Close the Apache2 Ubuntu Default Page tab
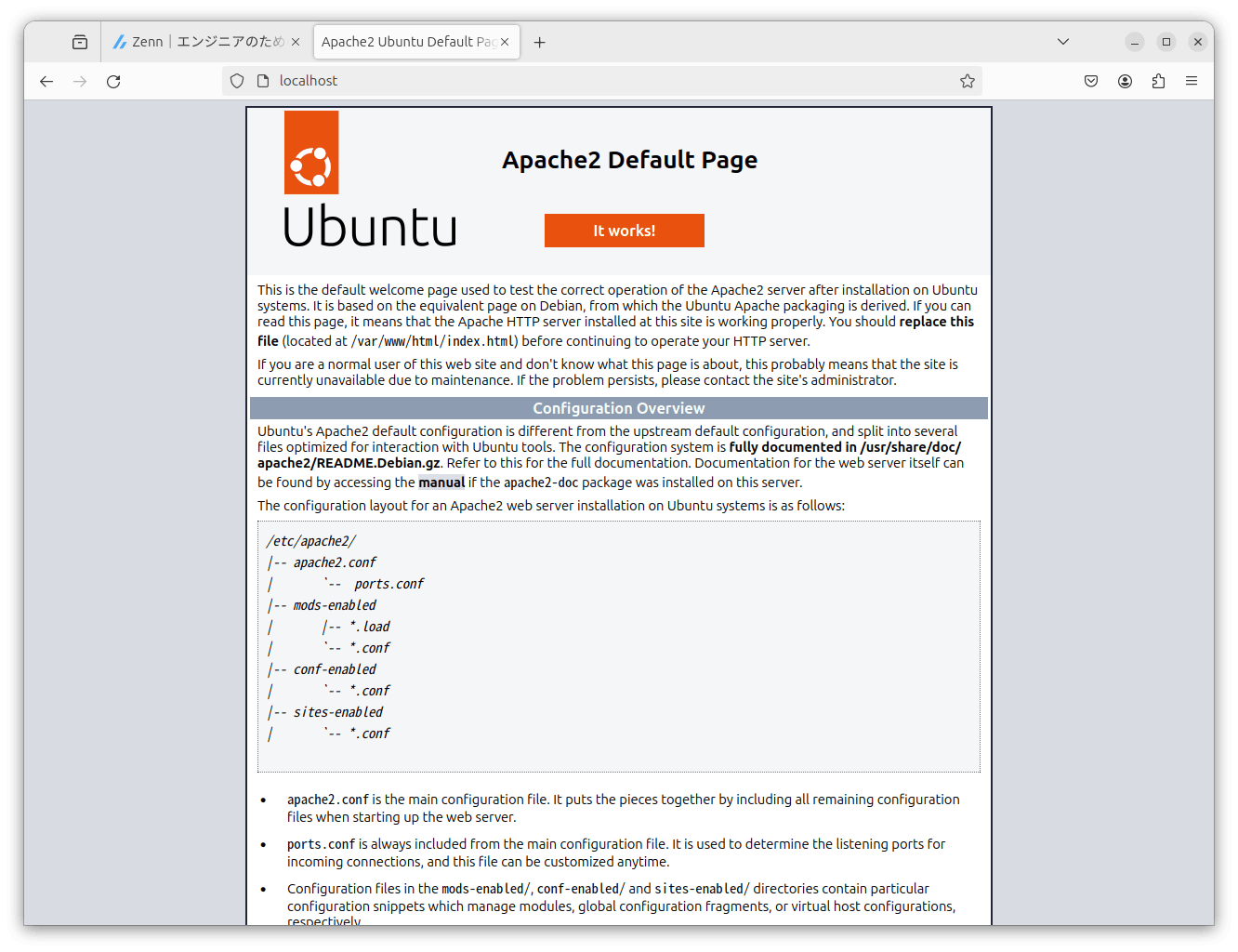The image size is (1238, 952). tap(505, 42)
